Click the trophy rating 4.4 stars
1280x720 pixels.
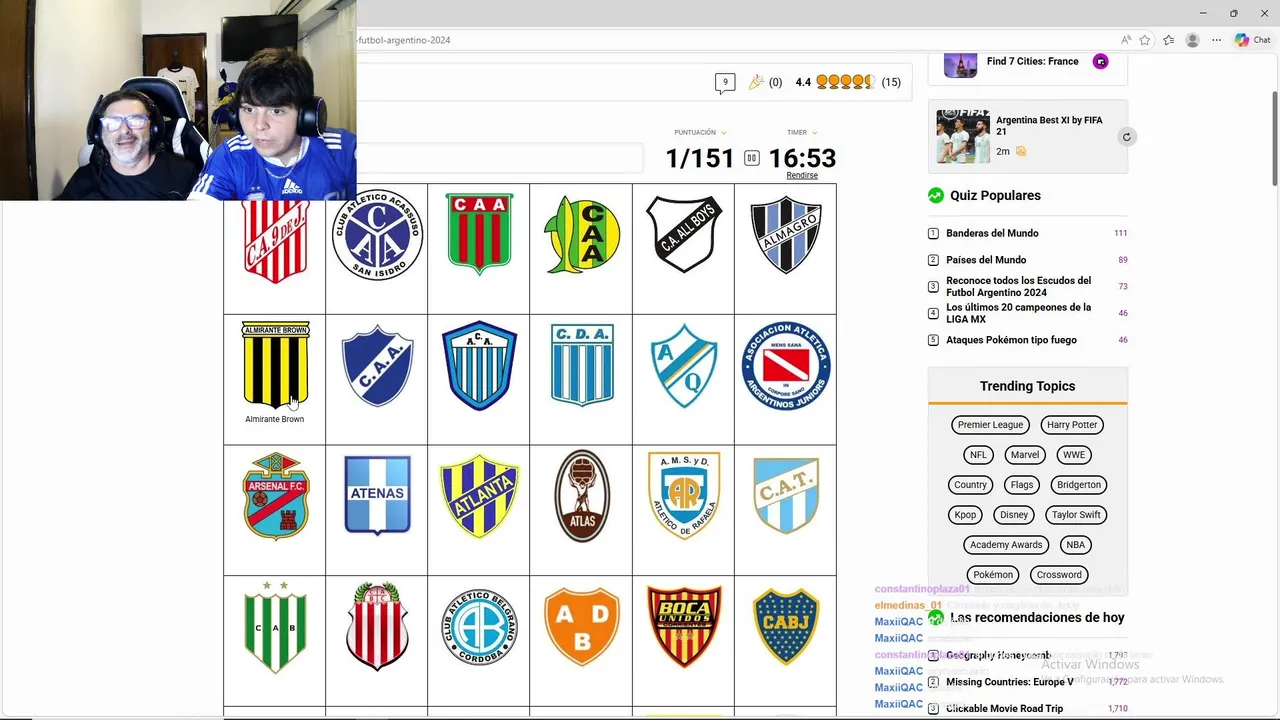tap(845, 82)
